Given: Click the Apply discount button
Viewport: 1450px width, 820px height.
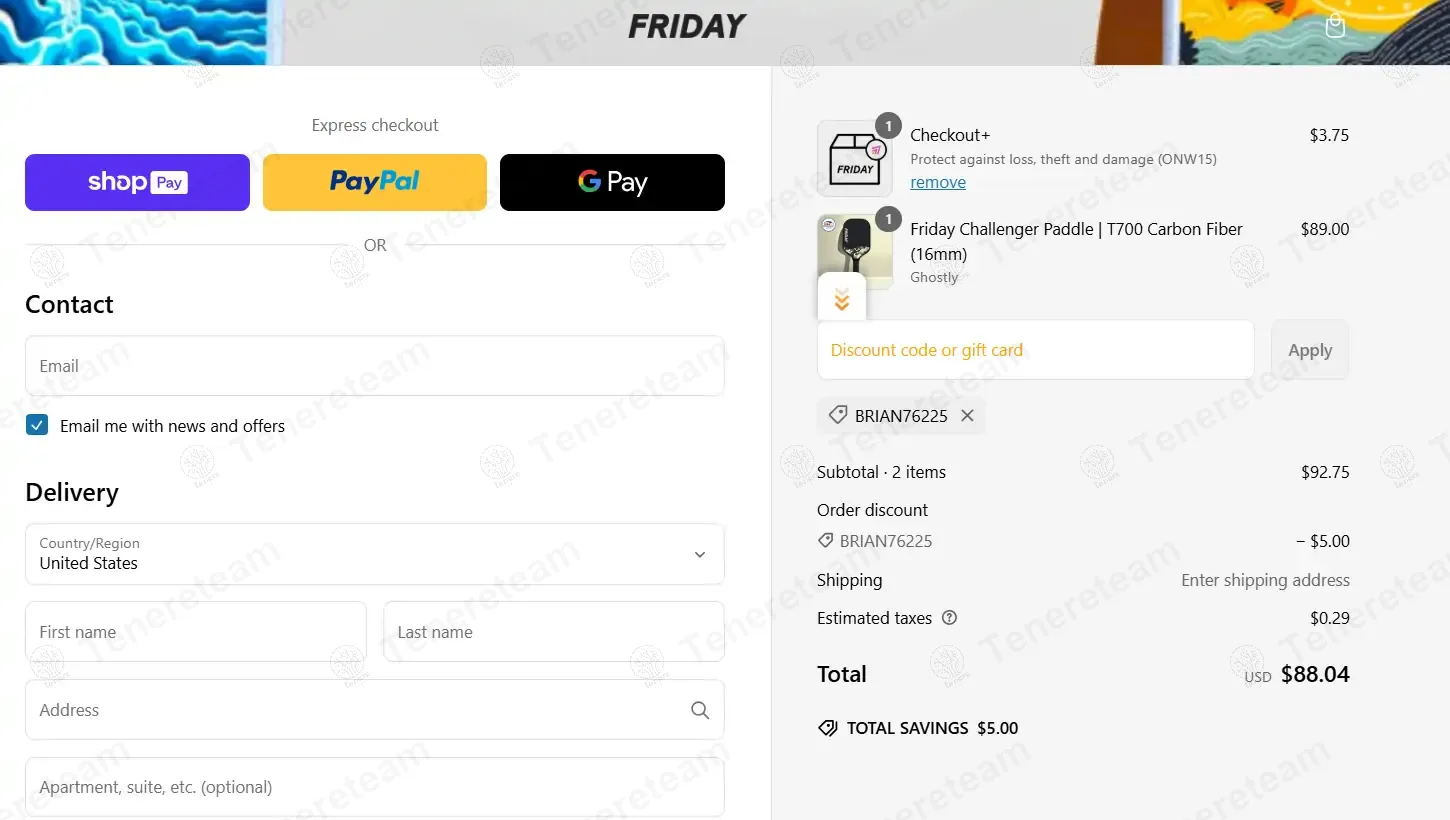Looking at the screenshot, I should [1310, 350].
